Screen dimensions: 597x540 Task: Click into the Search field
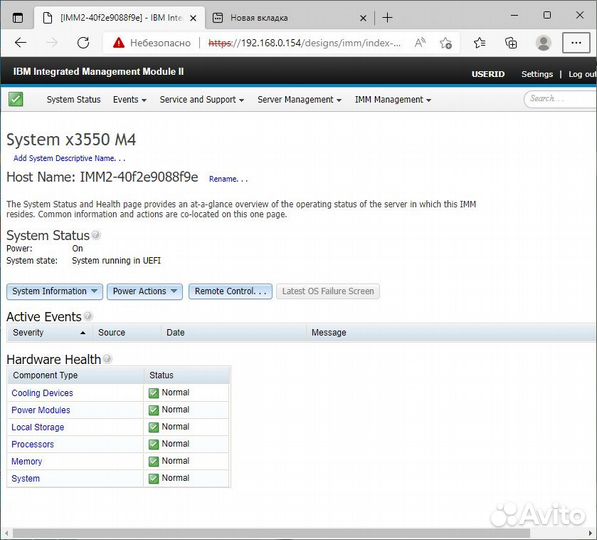560,99
